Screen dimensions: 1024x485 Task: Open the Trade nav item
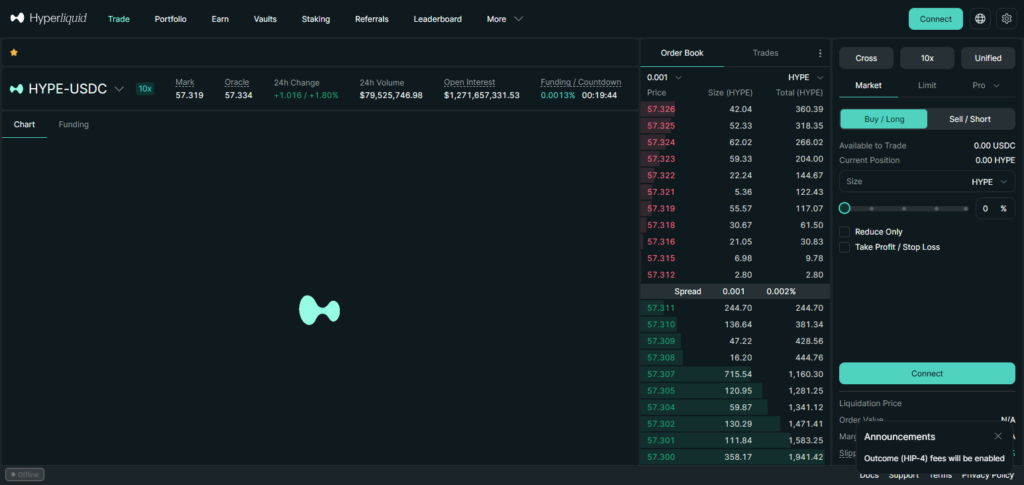[x=119, y=19]
